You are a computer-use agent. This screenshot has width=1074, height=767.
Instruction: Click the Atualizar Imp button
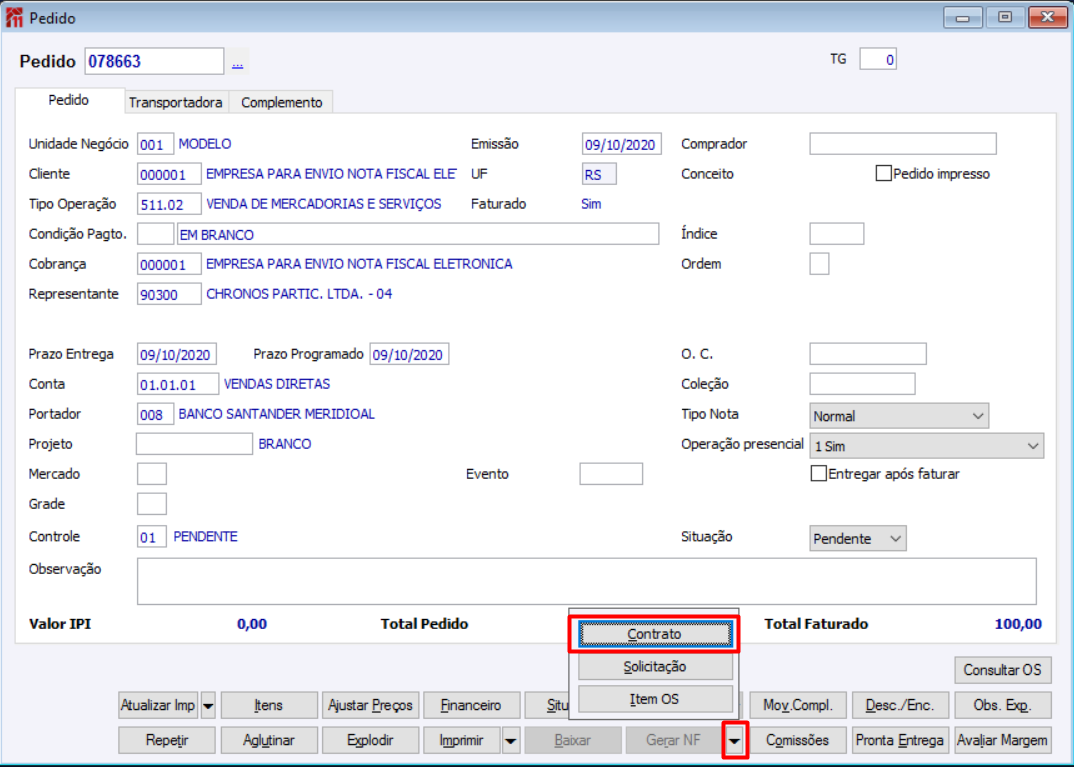coord(158,705)
